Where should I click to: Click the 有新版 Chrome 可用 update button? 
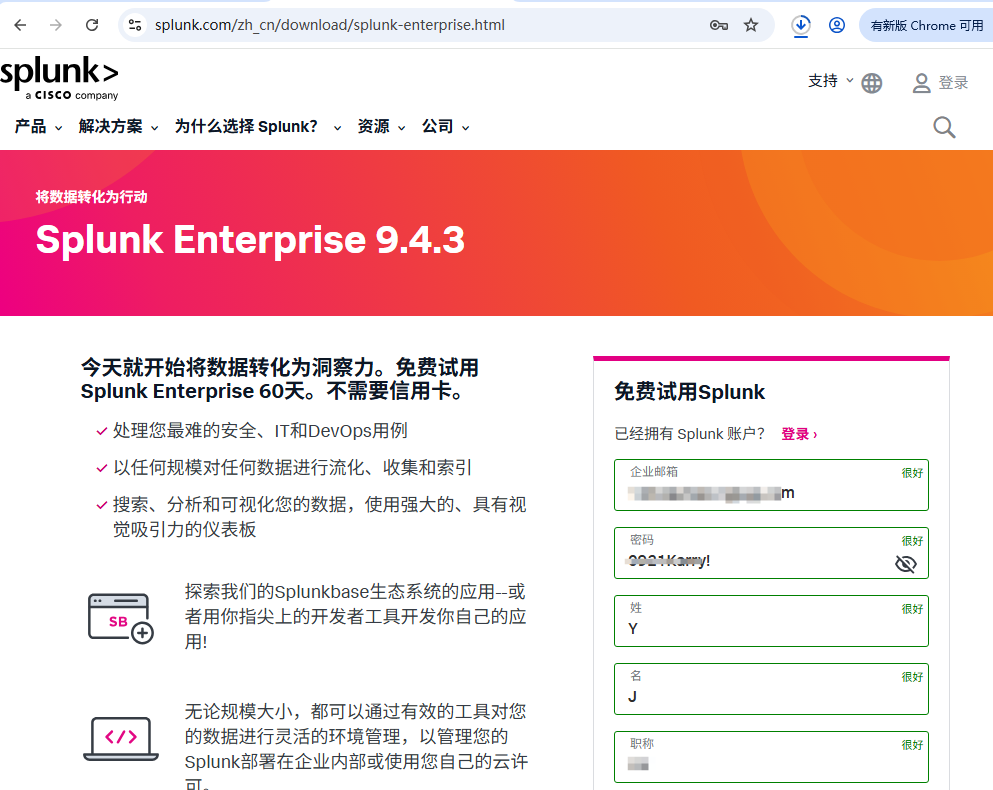pos(927,25)
